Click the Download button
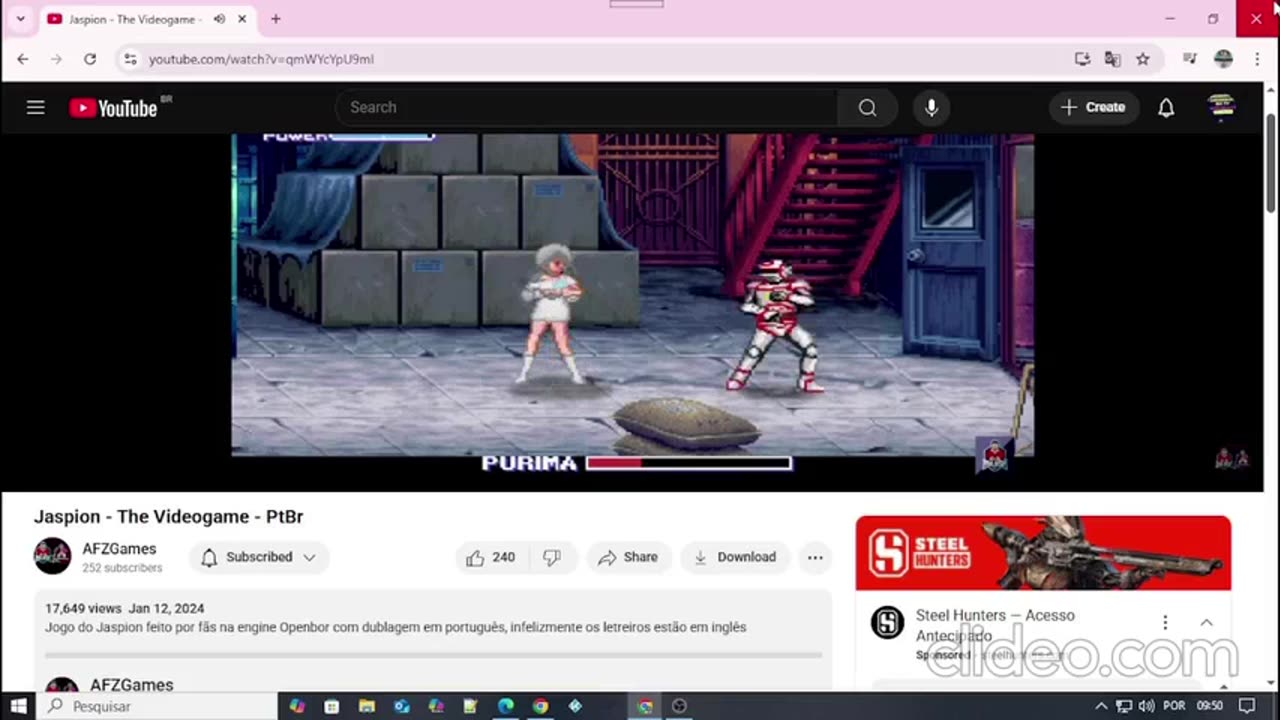The width and height of the screenshot is (1280, 720). pos(734,557)
